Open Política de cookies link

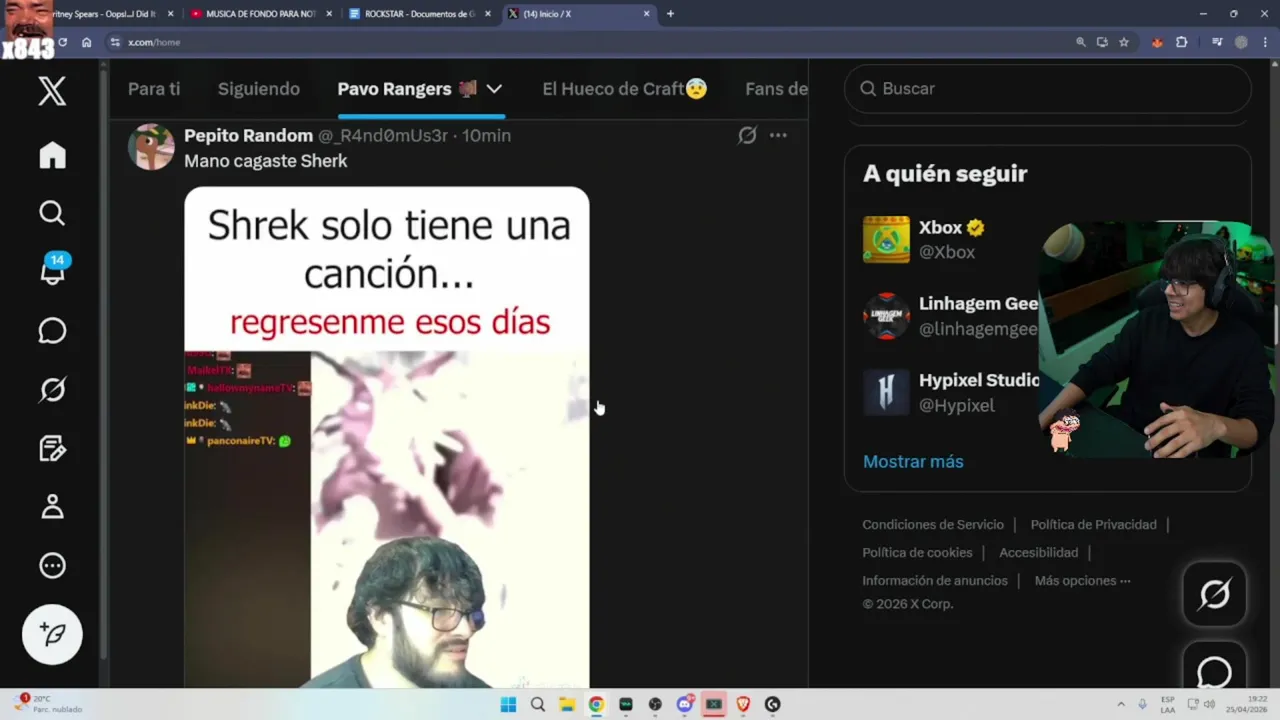click(917, 552)
